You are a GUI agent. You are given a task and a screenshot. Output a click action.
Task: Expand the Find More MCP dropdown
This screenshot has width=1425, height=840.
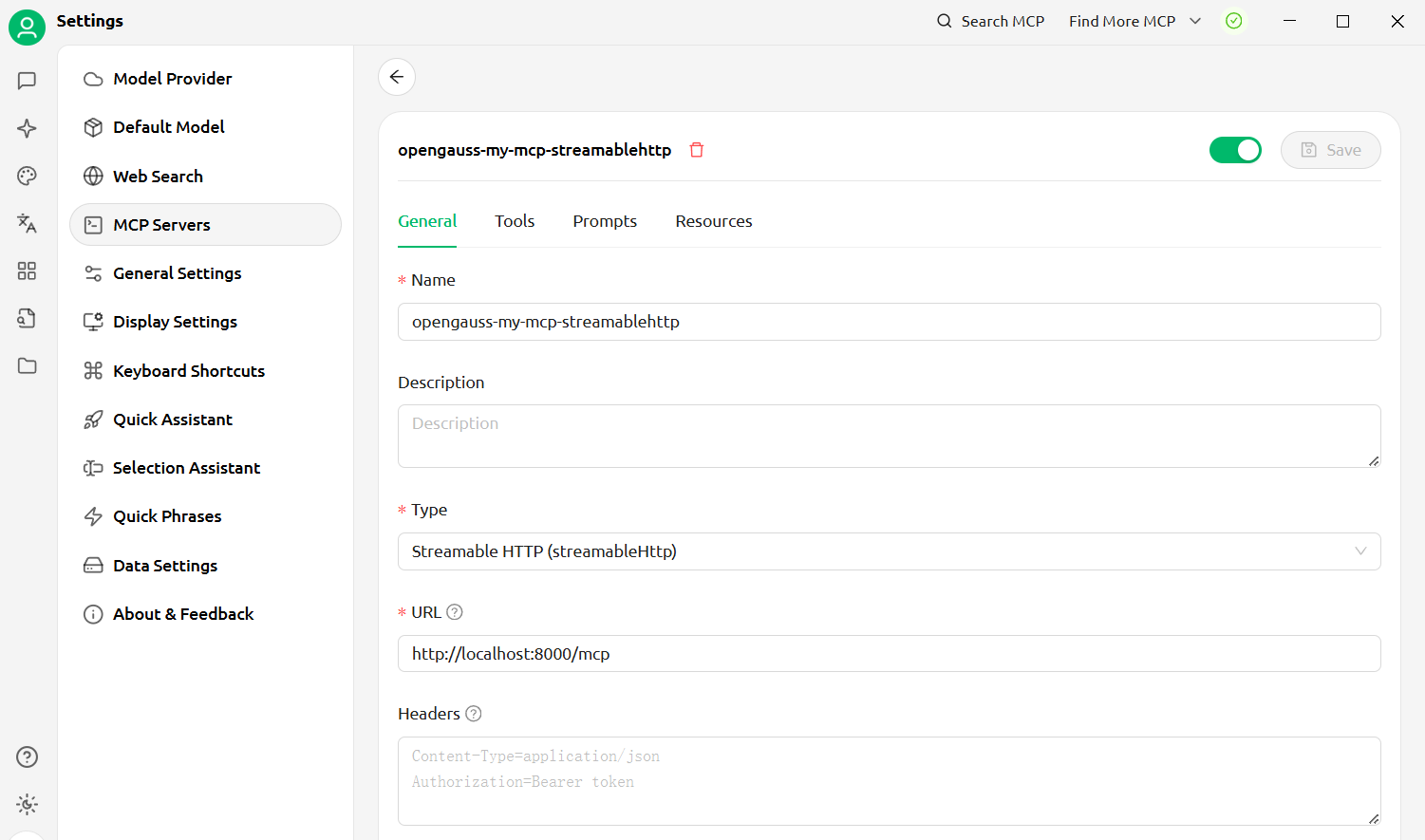click(x=1135, y=21)
